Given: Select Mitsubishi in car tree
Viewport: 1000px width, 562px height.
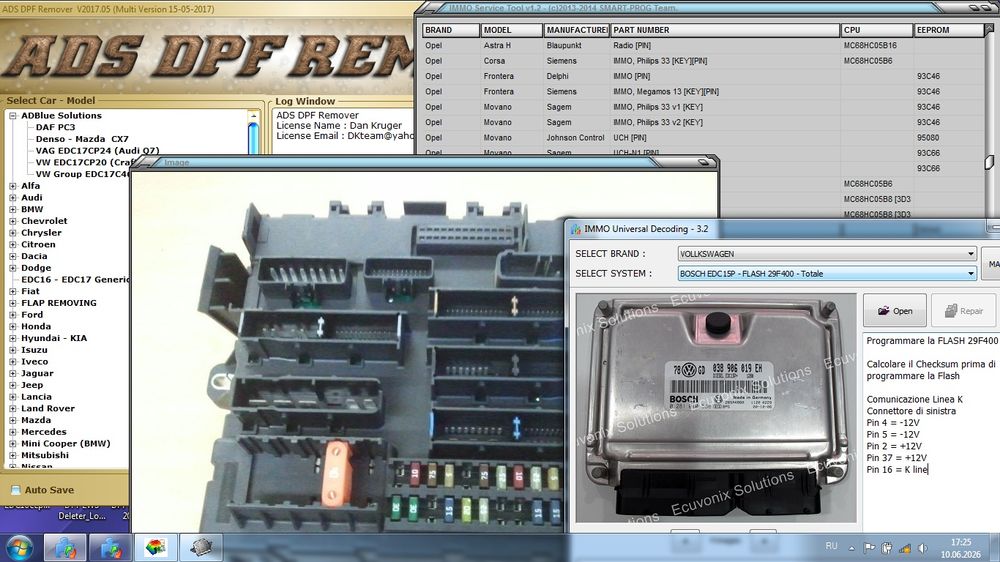Looking at the screenshot, I should [x=45, y=455].
